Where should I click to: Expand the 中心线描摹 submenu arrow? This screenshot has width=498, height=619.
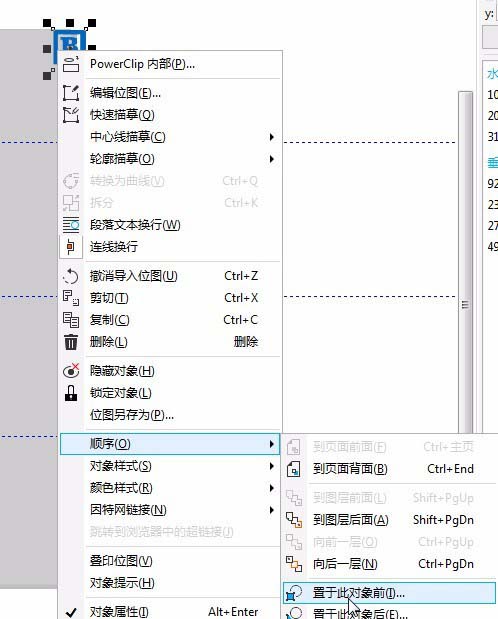271,137
